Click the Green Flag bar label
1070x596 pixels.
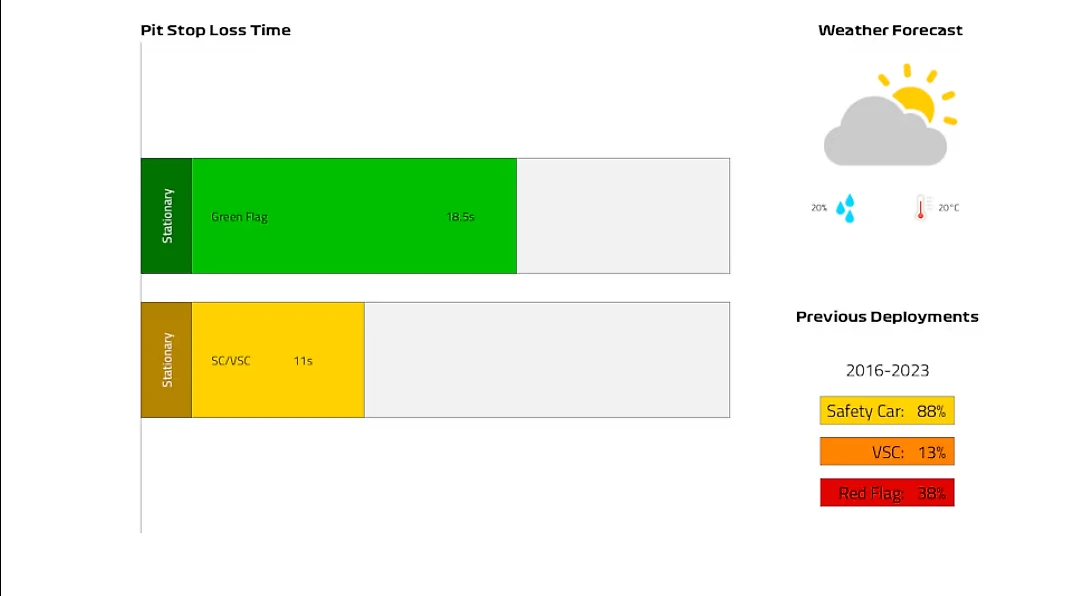(x=240, y=217)
